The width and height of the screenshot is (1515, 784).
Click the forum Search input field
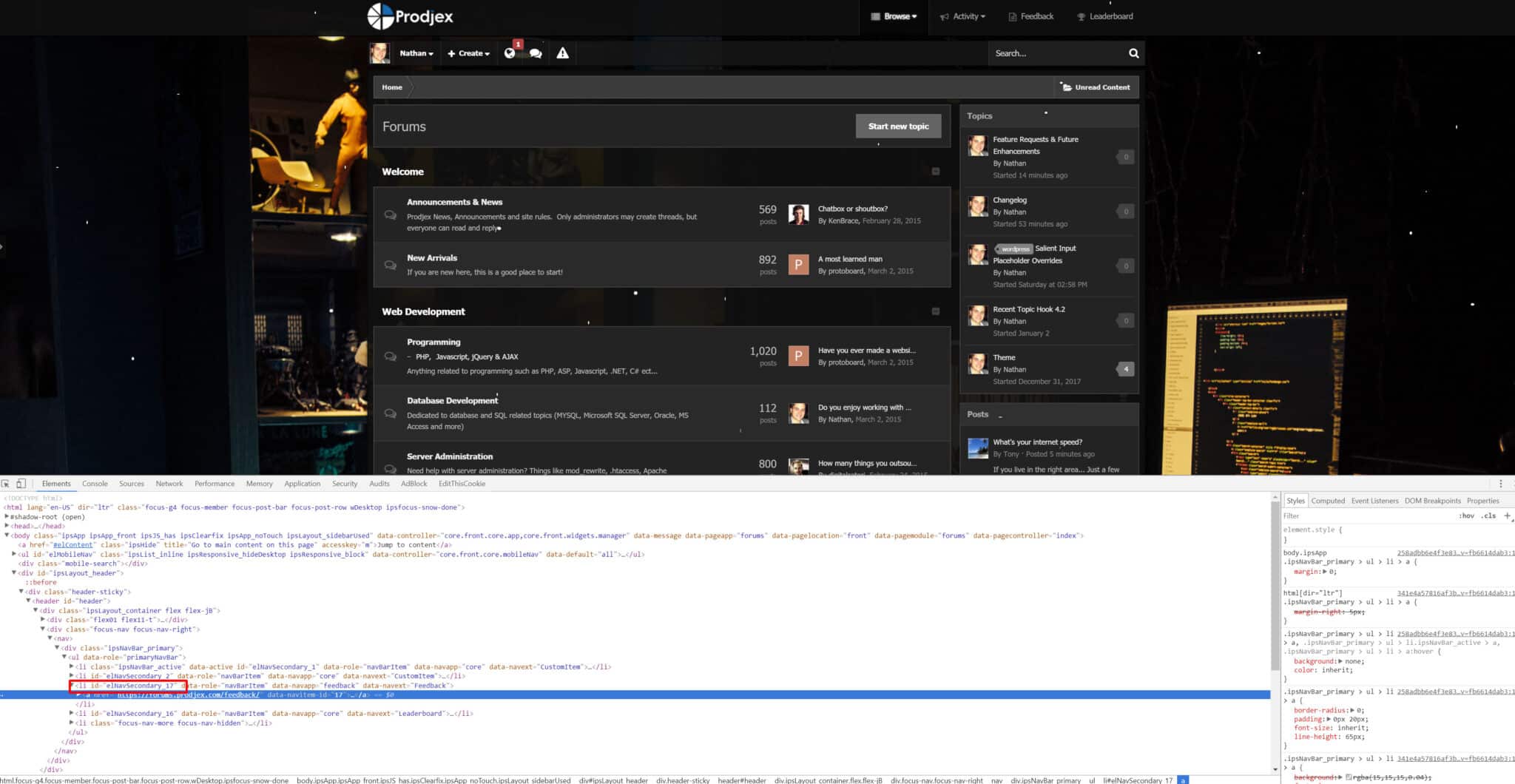[1056, 53]
